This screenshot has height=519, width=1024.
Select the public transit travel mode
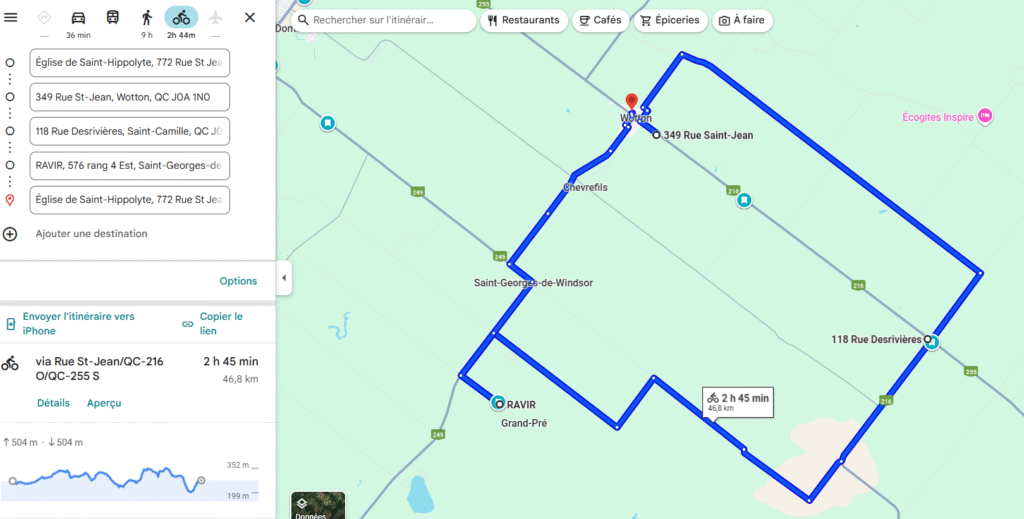[112, 18]
